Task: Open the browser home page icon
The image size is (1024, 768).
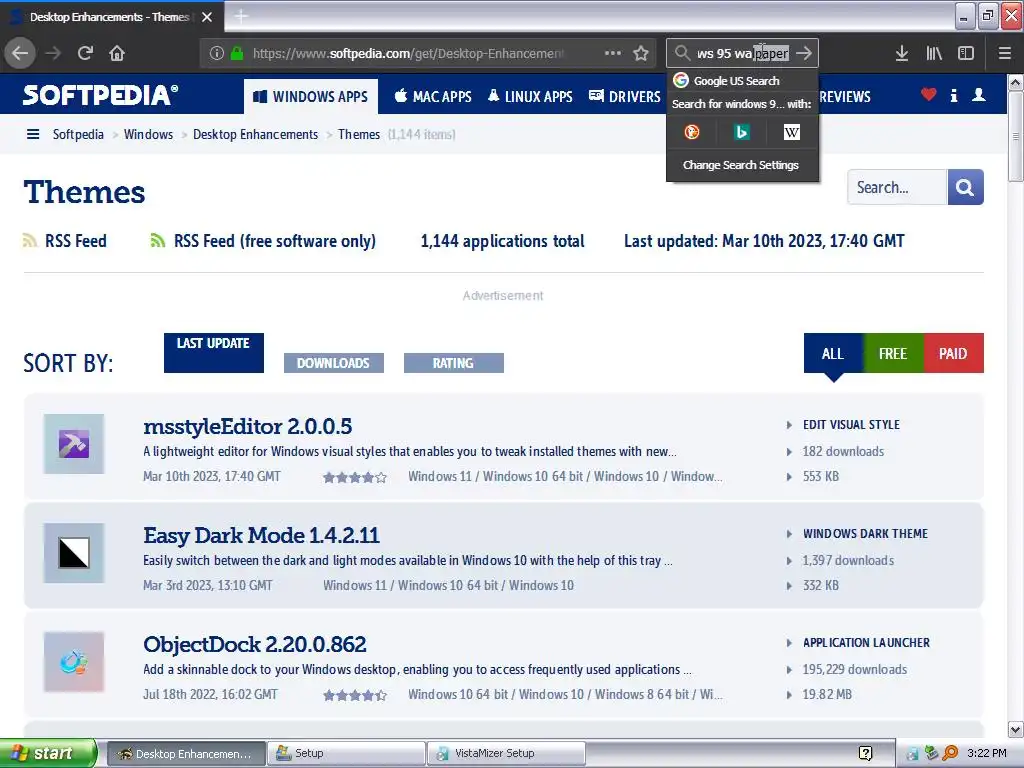Action: tap(117, 54)
